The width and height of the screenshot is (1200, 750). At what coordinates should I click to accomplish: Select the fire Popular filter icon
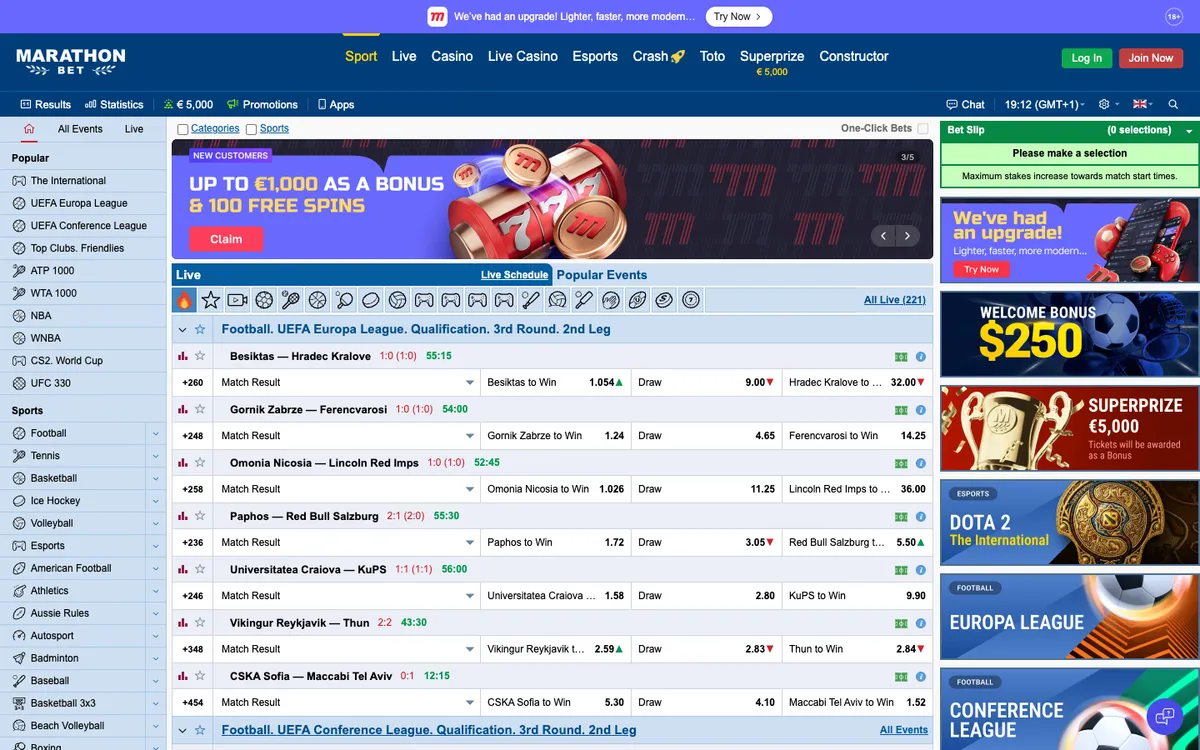184,300
